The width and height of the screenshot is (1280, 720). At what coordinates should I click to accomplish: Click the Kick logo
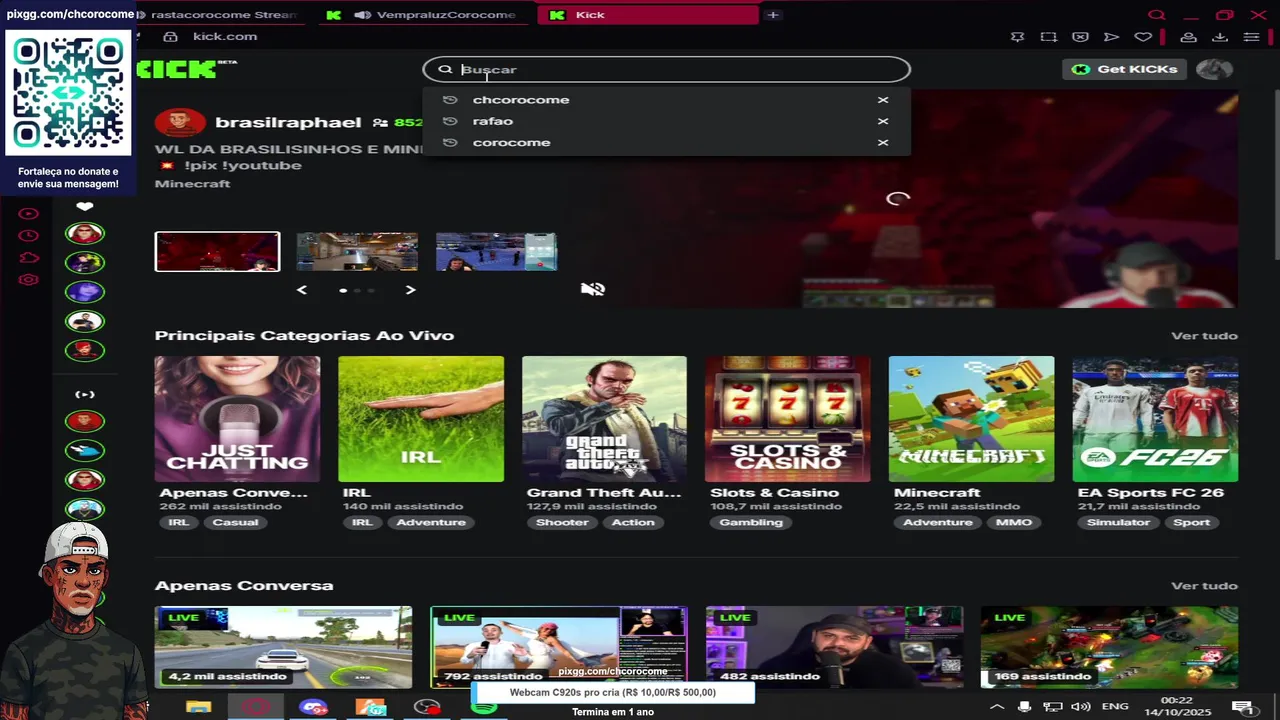(186, 69)
